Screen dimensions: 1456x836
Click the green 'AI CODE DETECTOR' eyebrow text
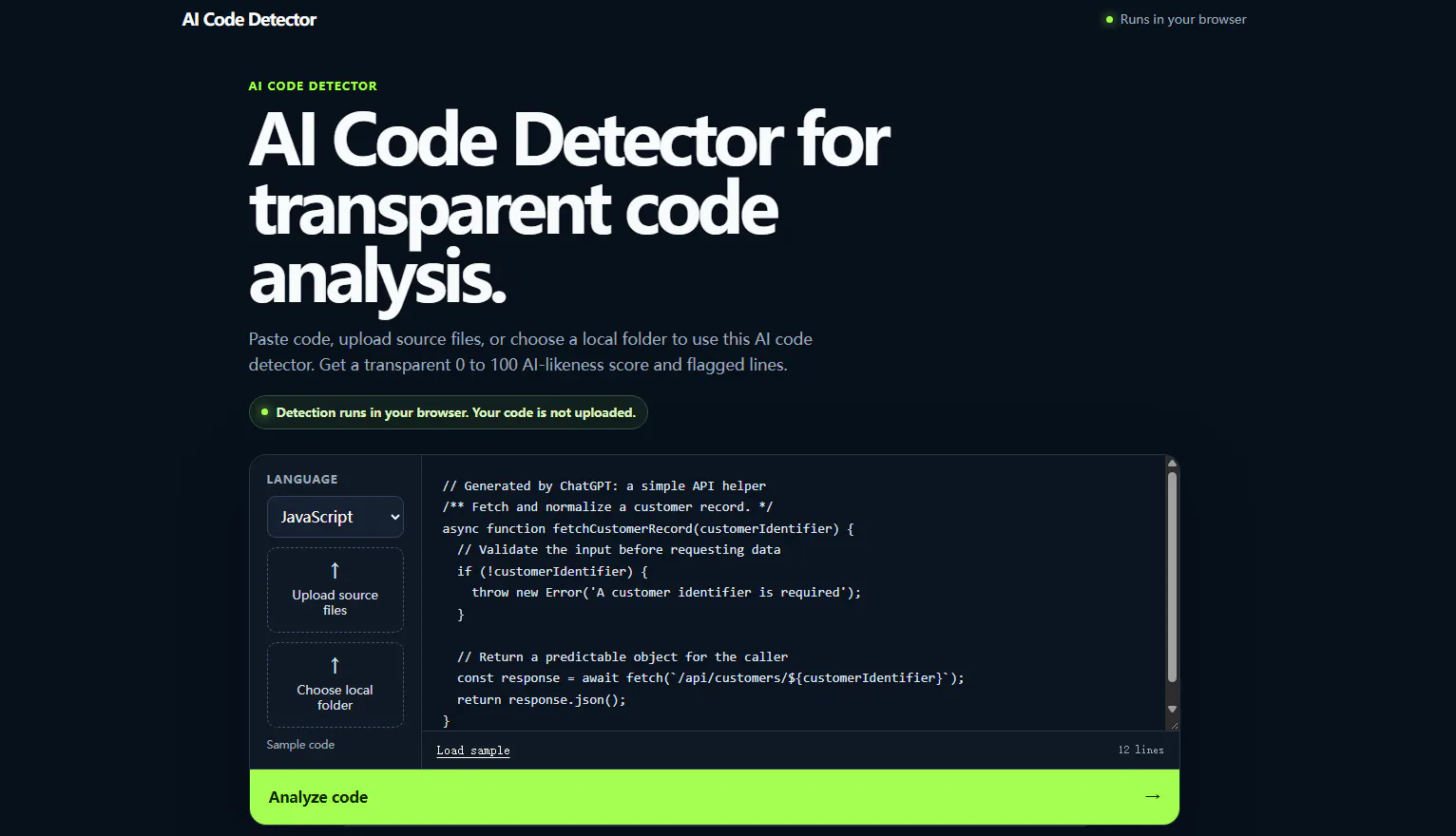(313, 85)
